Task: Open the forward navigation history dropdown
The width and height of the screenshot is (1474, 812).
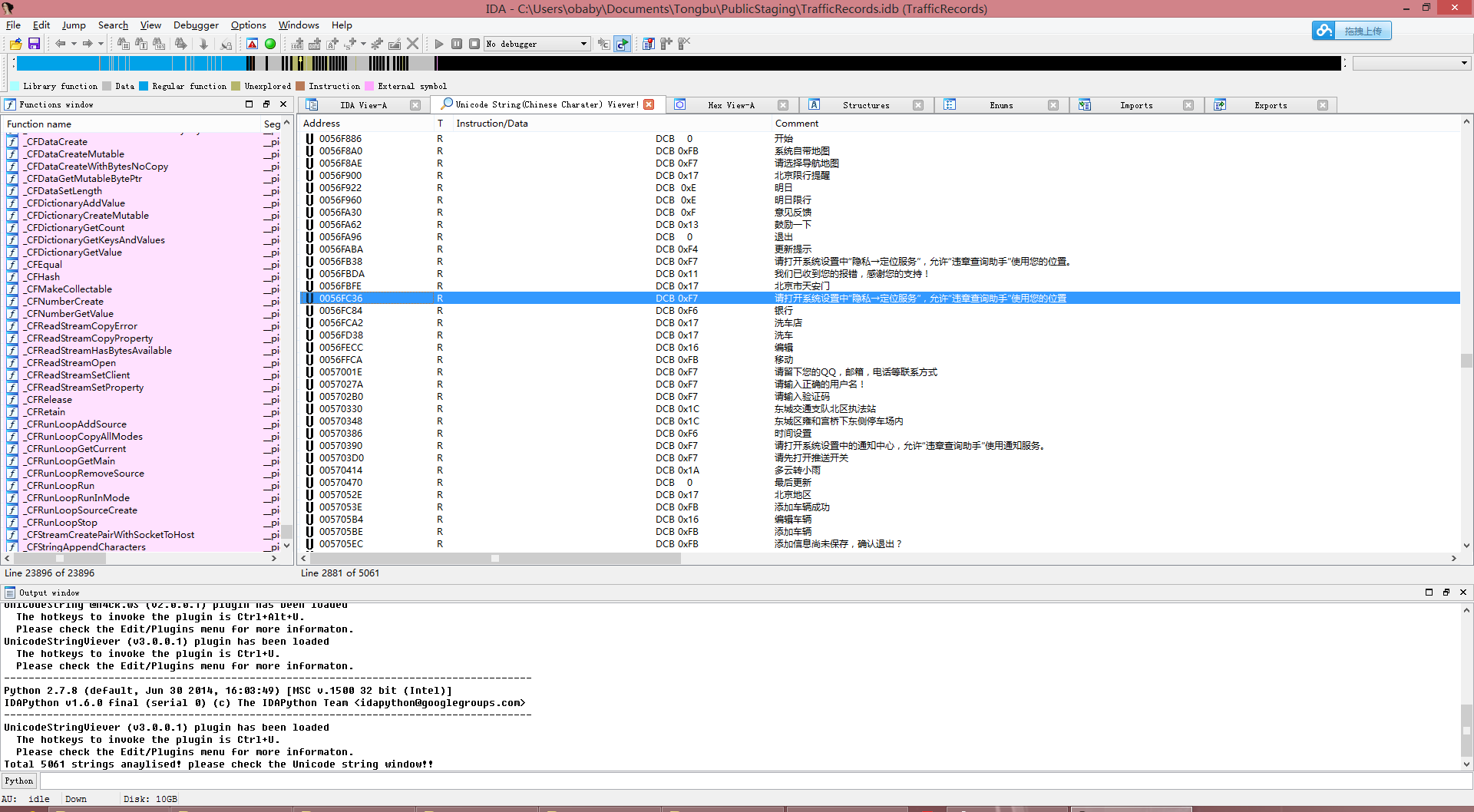Action: click(101, 44)
